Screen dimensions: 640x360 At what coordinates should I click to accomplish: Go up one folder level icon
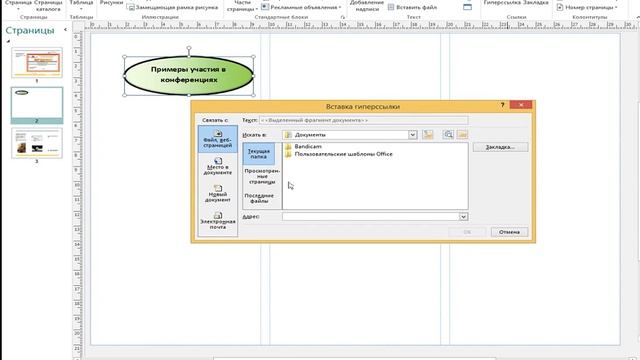(x=428, y=134)
